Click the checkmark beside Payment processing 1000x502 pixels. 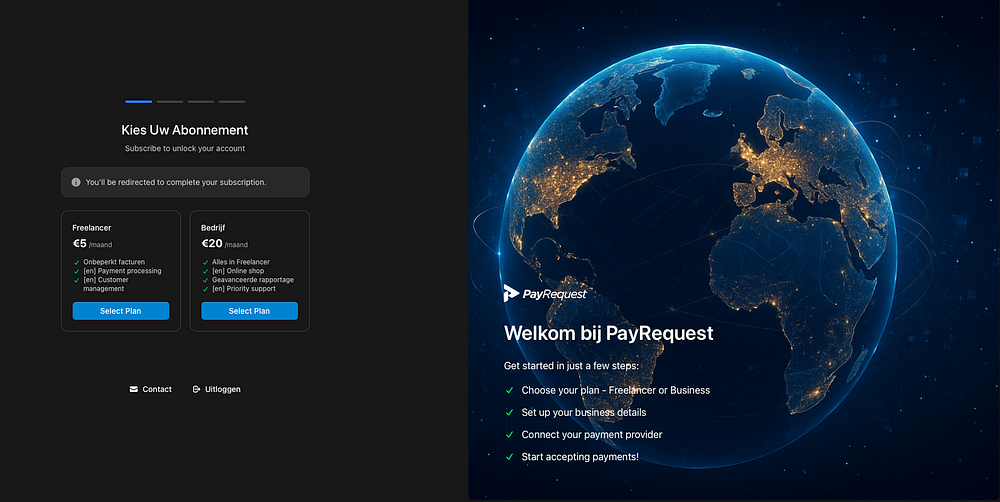(x=77, y=271)
